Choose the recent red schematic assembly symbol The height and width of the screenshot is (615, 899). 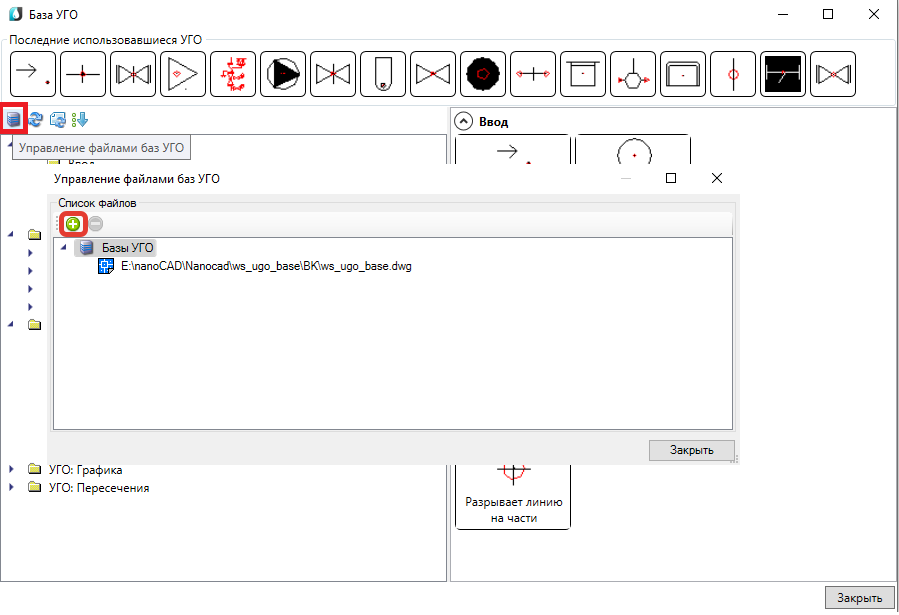(233, 74)
